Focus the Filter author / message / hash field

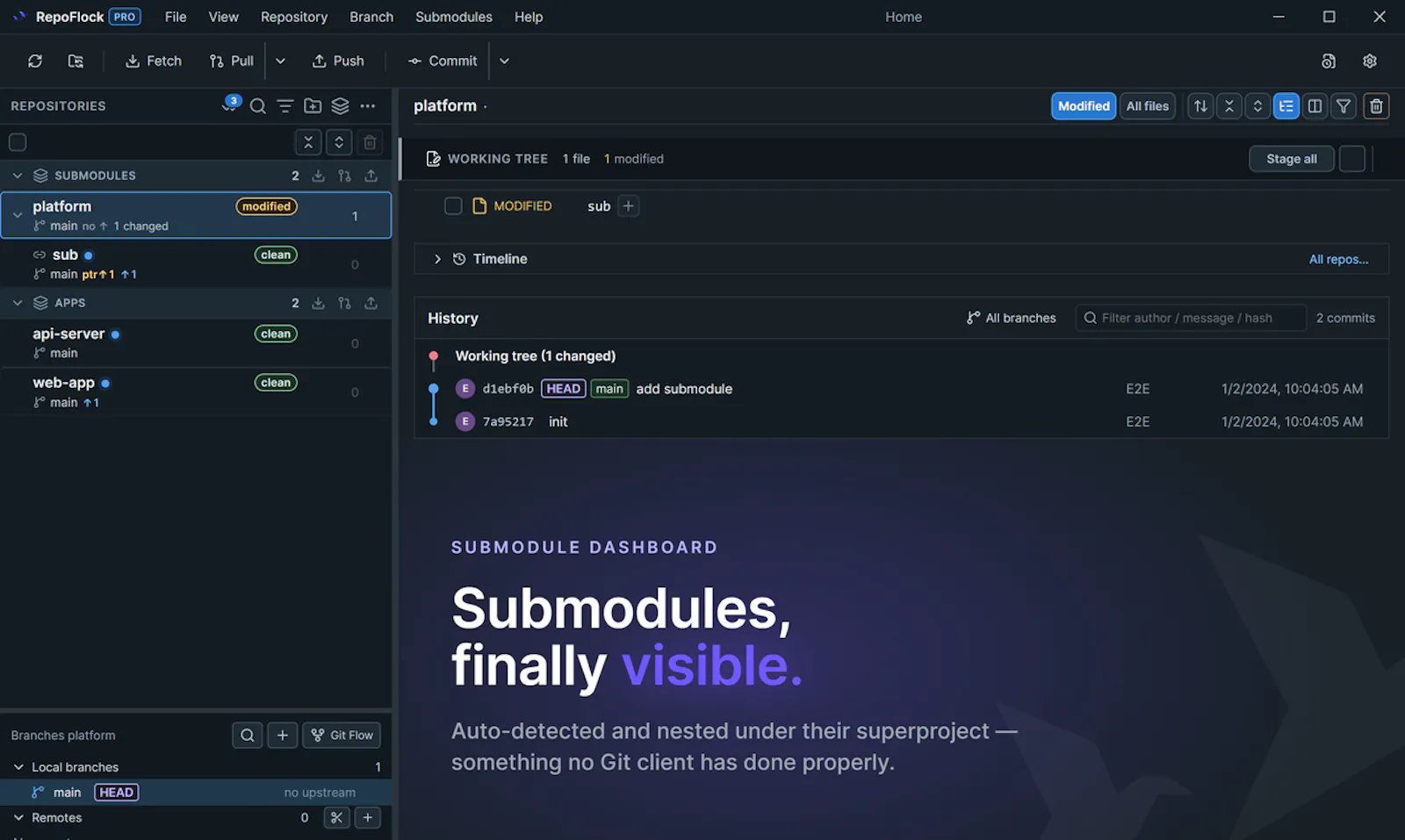coord(1191,318)
